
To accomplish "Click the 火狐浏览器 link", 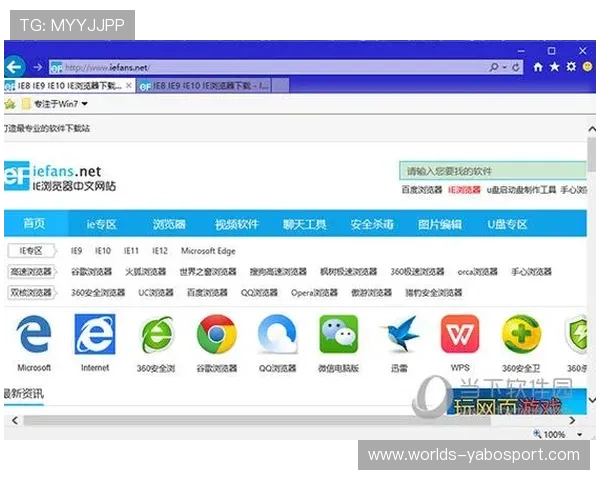I will [145, 271].
